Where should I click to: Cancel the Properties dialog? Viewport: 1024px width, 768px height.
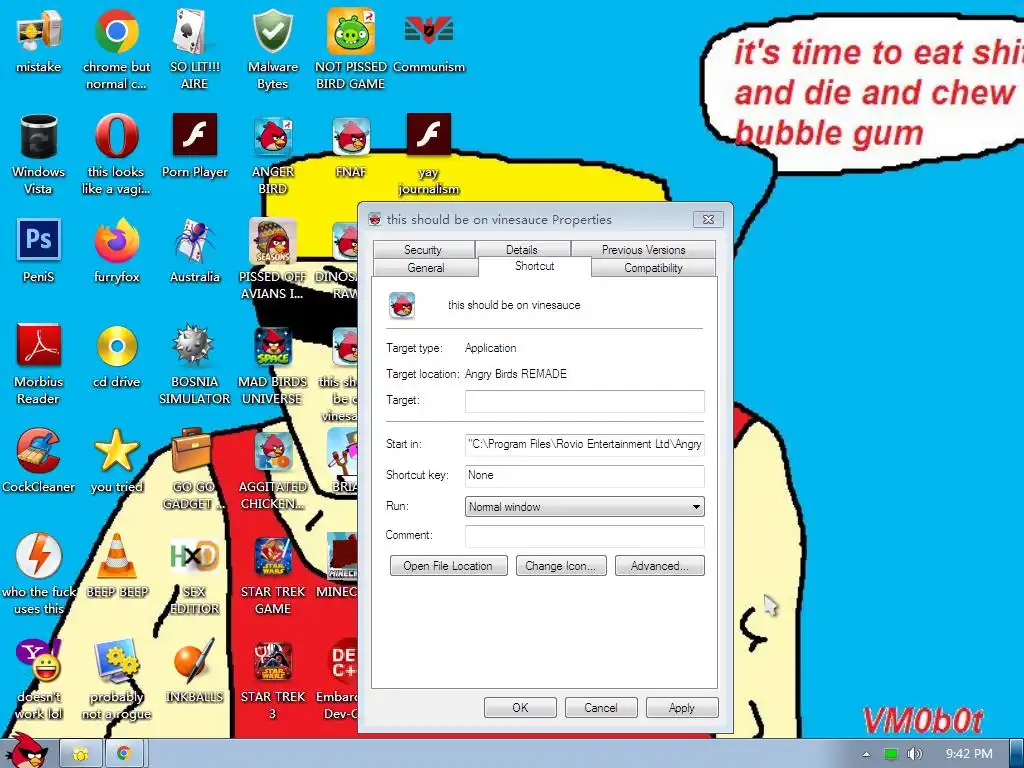pos(601,707)
